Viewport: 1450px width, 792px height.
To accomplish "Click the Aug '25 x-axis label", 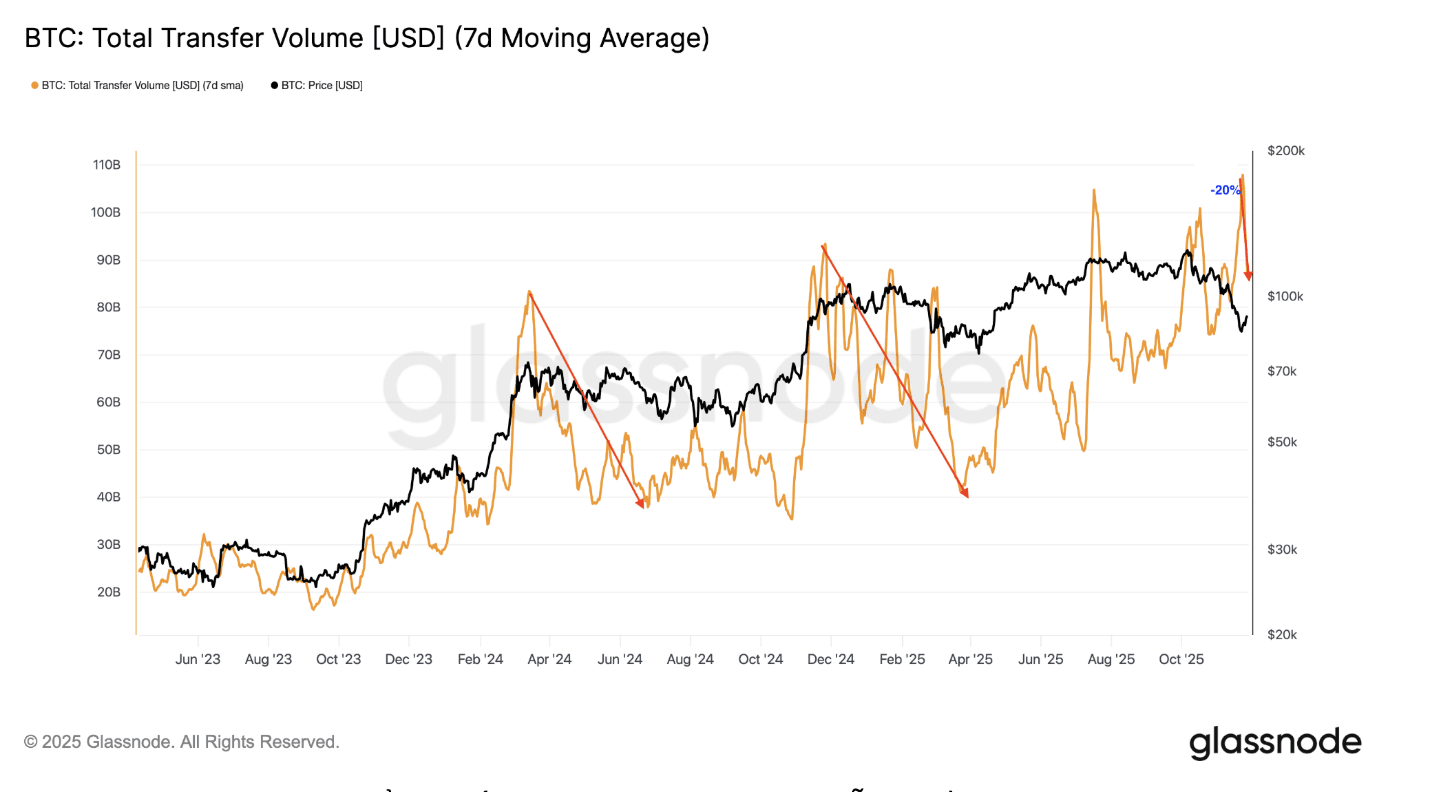I will (1112, 660).
